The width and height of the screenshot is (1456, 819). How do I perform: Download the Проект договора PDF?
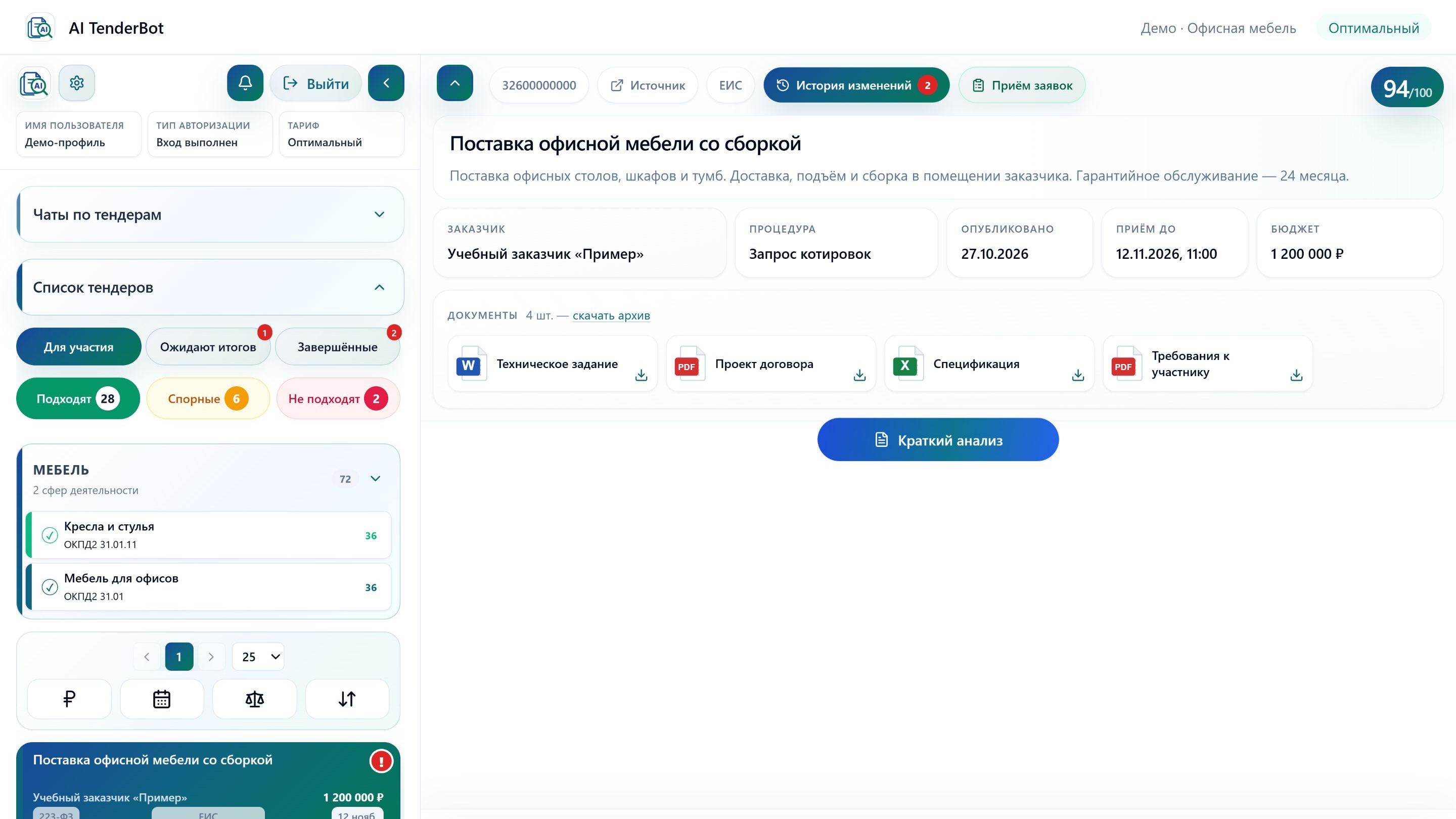[859, 375]
